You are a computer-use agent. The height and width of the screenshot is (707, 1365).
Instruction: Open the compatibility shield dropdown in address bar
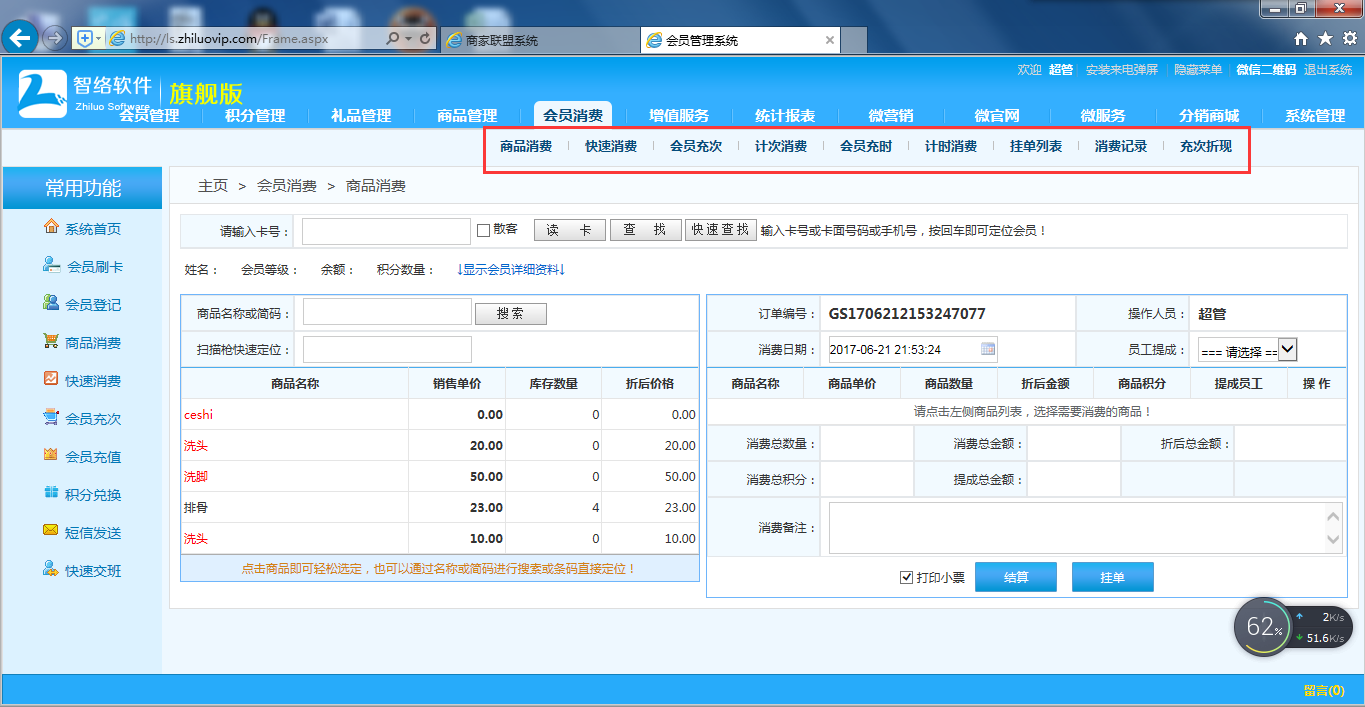[x=89, y=38]
